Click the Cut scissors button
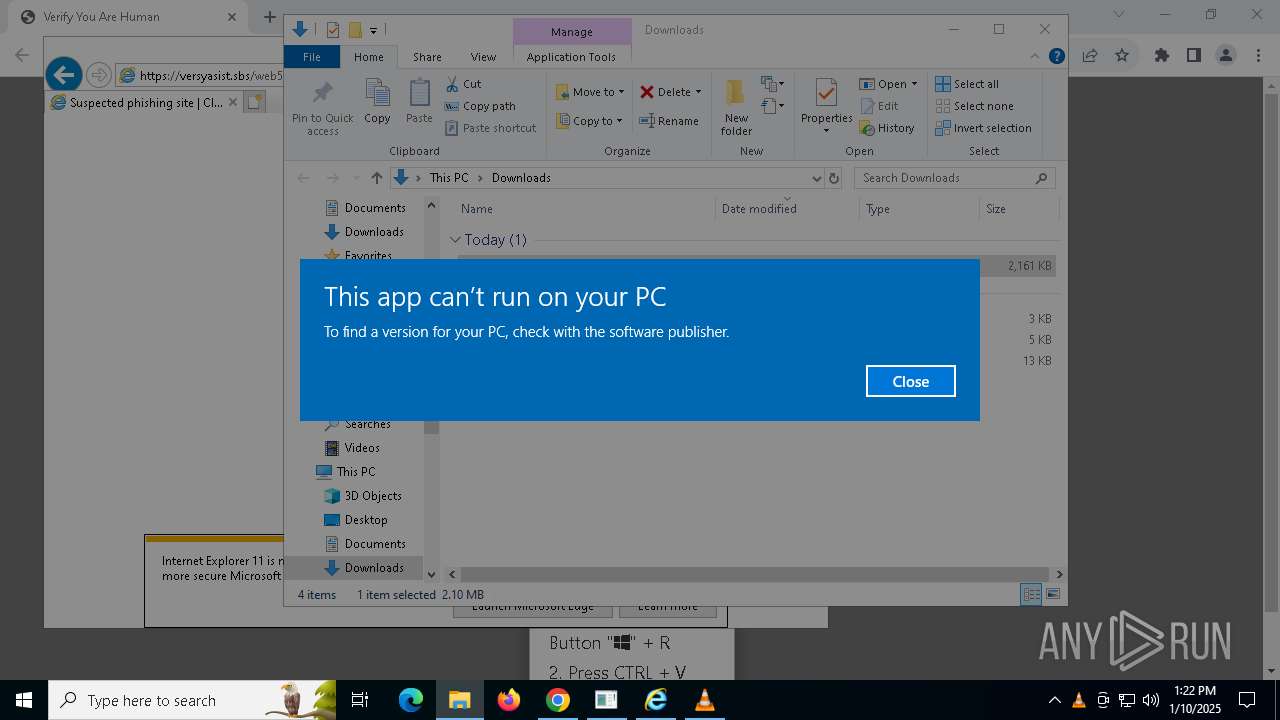This screenshot has width=1280, height=720. [463, 84]
